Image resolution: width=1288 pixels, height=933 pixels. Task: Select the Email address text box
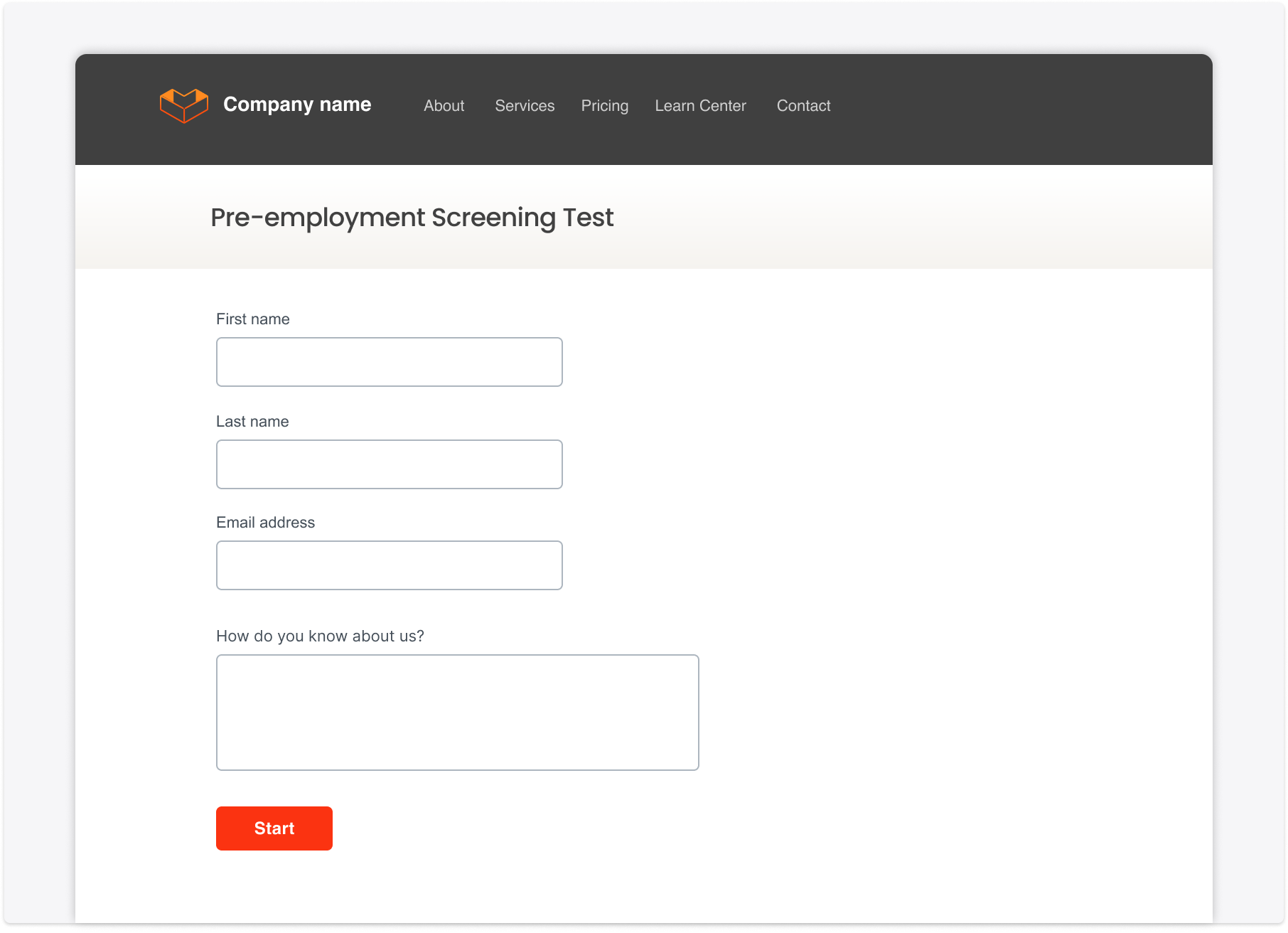click(x=389, y=565)
